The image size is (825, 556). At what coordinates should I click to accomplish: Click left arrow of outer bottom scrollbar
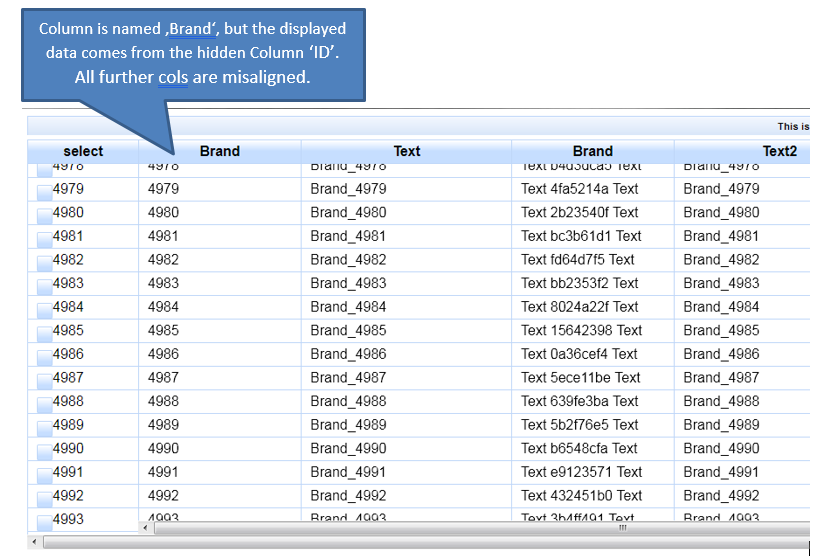click(35, 542)
